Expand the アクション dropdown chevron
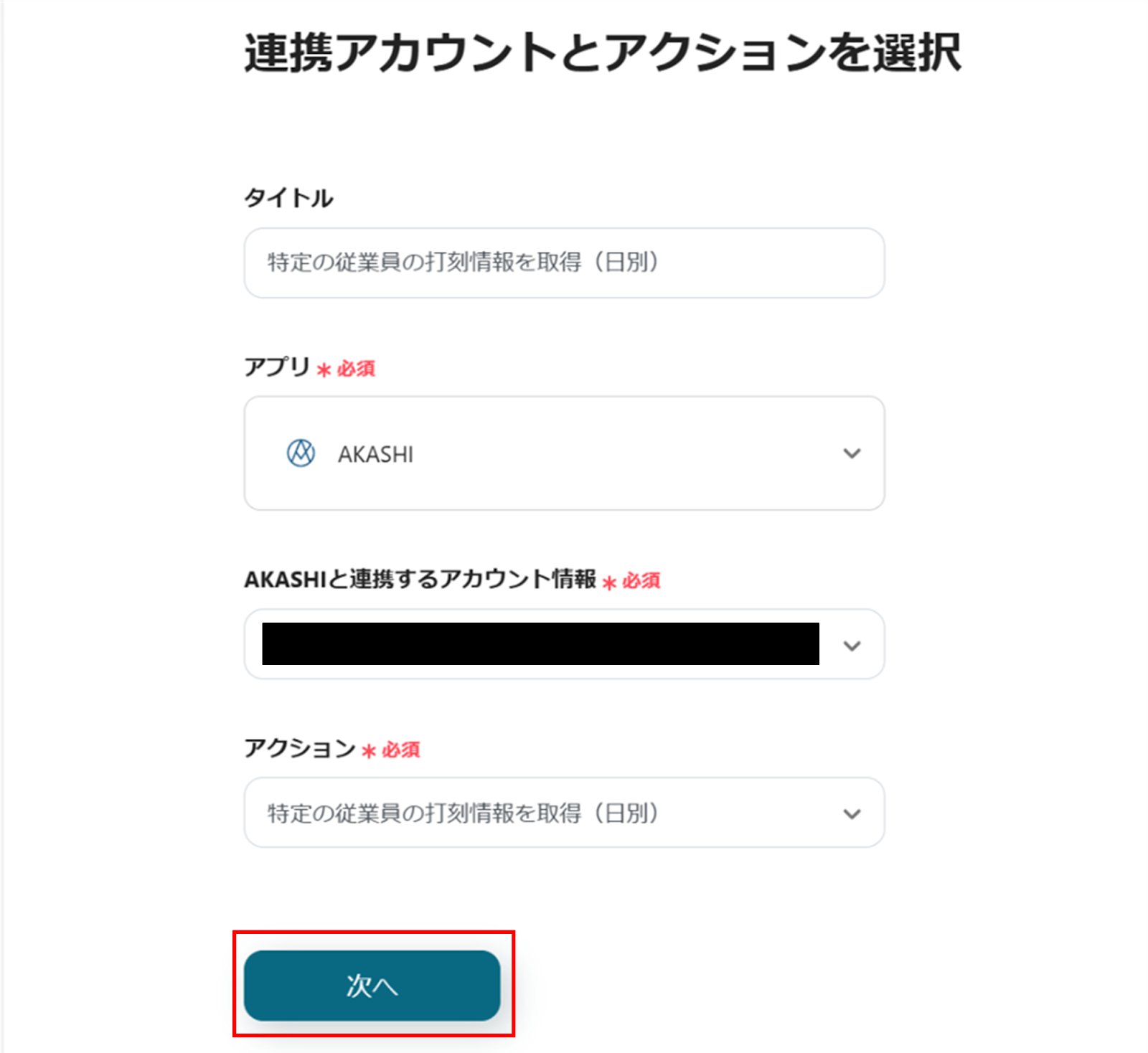The image size is (1148, 1053). [x=852, y=813]
